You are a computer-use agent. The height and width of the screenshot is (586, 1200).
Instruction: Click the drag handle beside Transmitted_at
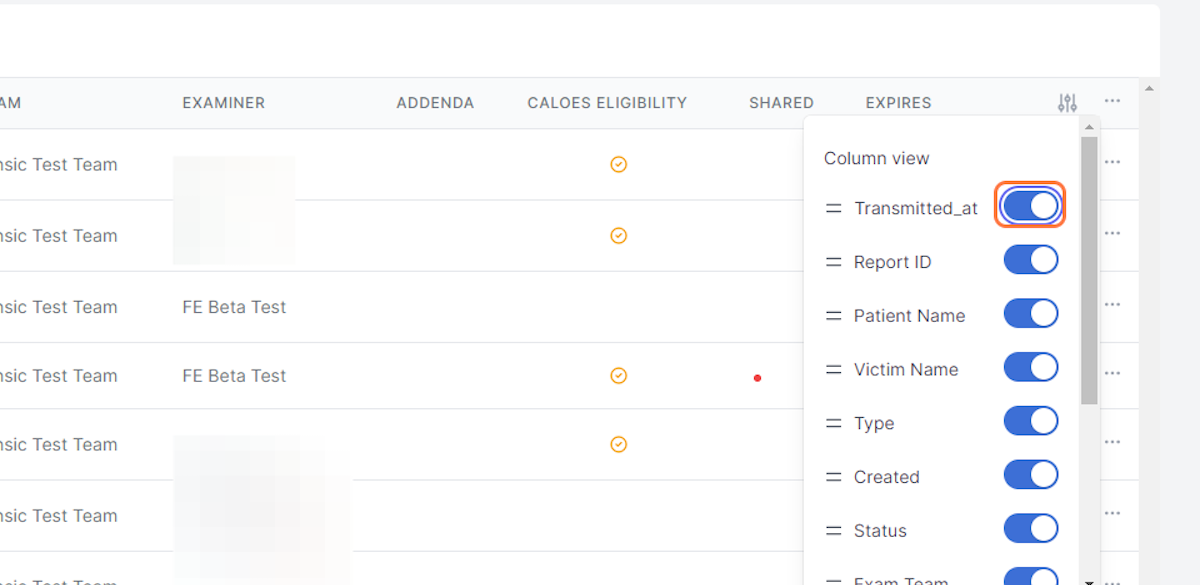(x=834, y=208)
